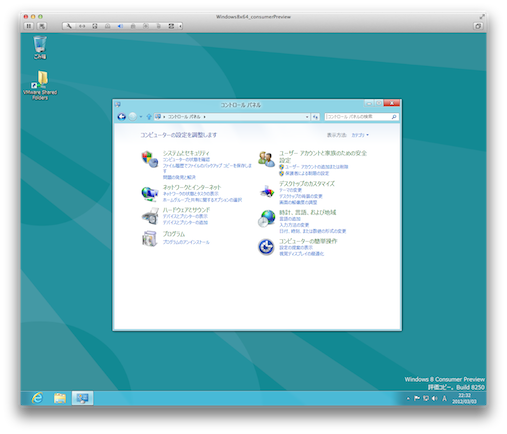Open the Ease of Access icon
The height and width of the screenshot is (434, 507).
tap(266, 247)
